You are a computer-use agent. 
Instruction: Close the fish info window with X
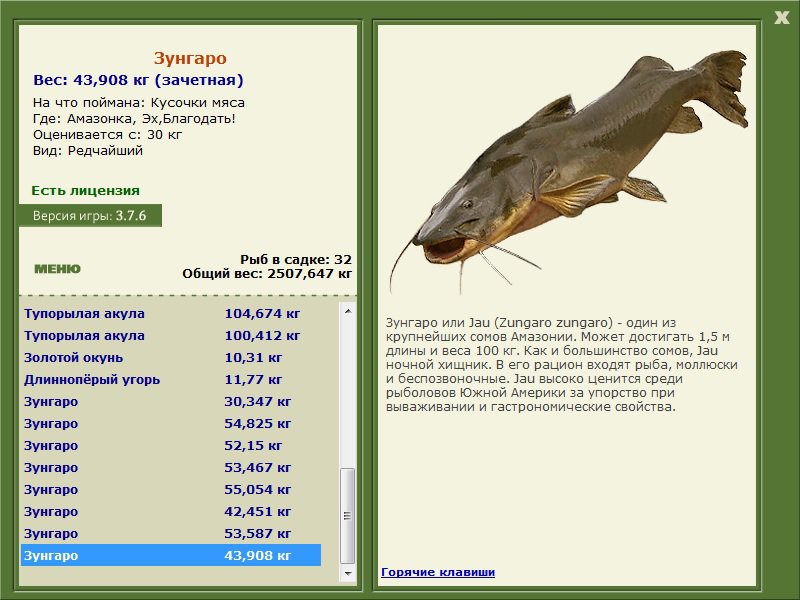click(x=781, y=17)
